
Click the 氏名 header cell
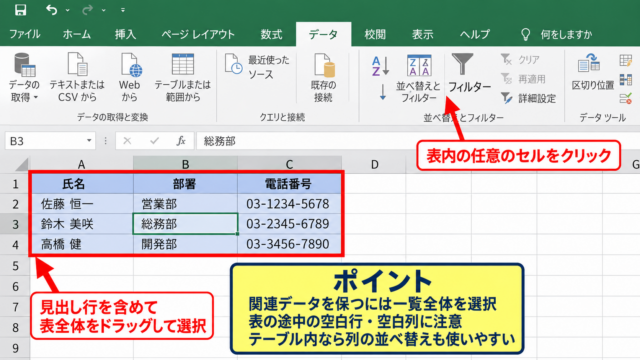82,184
